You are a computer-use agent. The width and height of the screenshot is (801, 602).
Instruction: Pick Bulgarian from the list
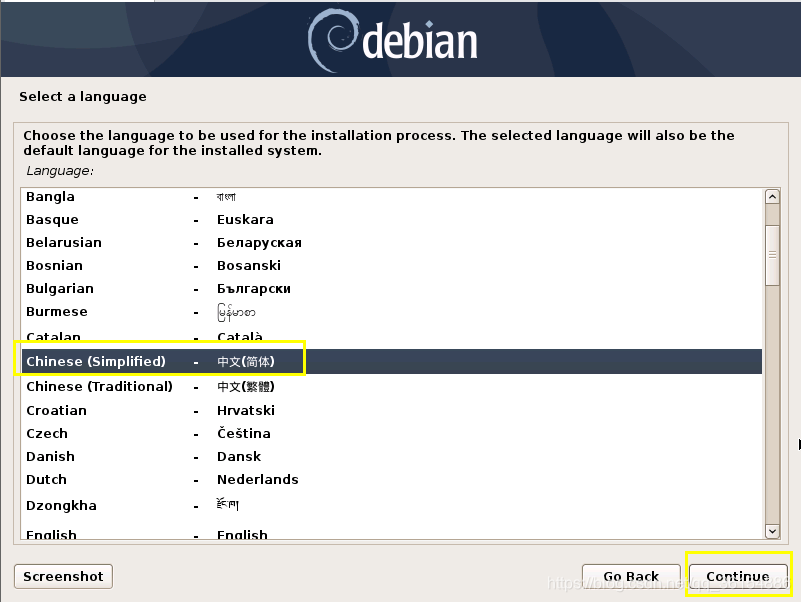pyautogui.click(x=392, y=289)
